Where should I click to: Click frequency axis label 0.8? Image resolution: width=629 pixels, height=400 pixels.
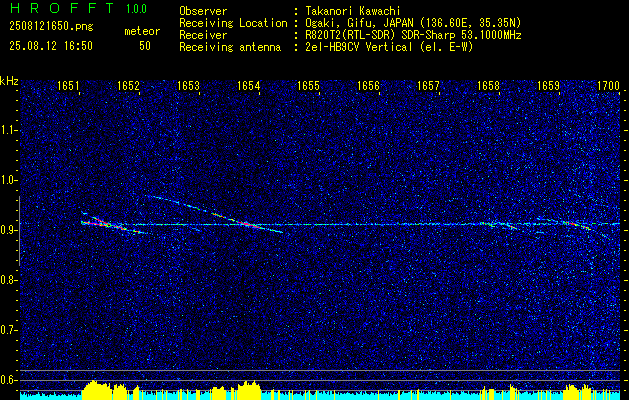tap(8, 280)
